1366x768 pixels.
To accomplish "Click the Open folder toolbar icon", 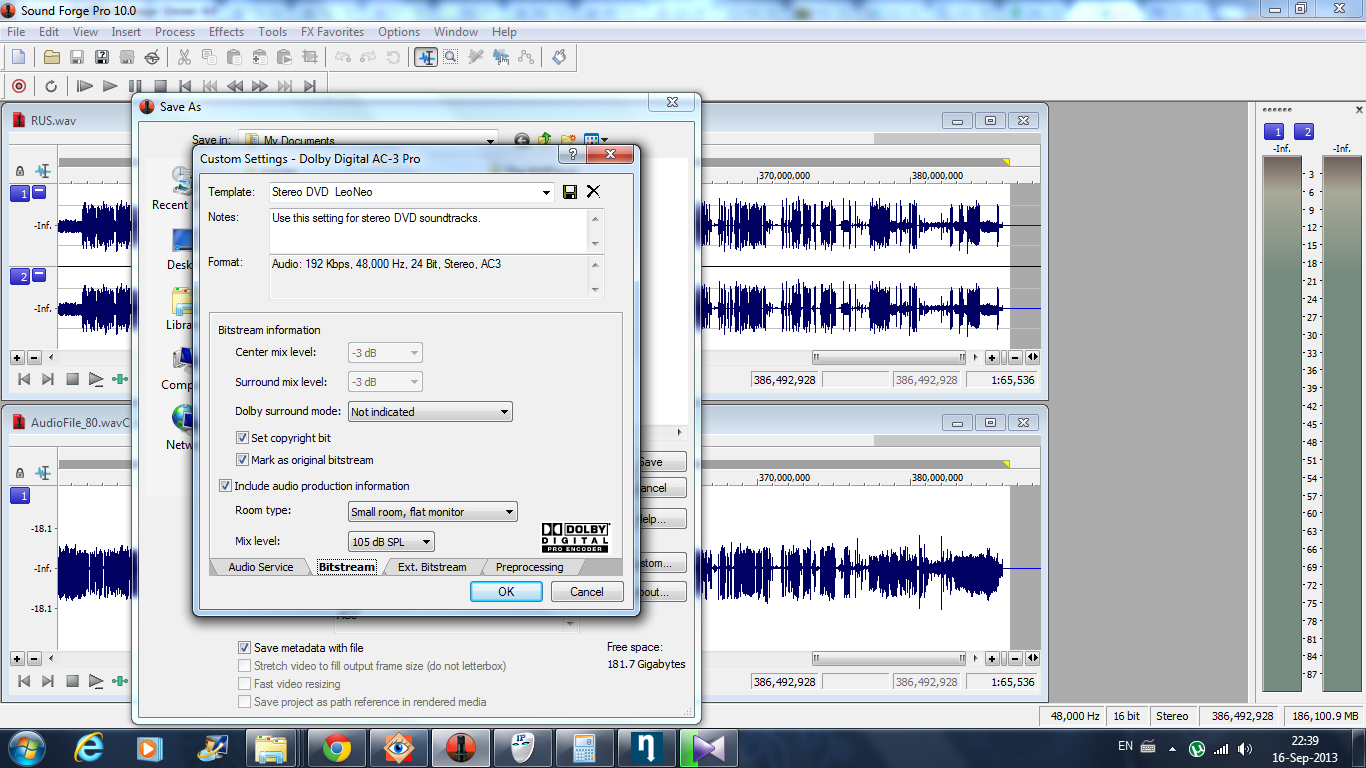I will [52, 57].
